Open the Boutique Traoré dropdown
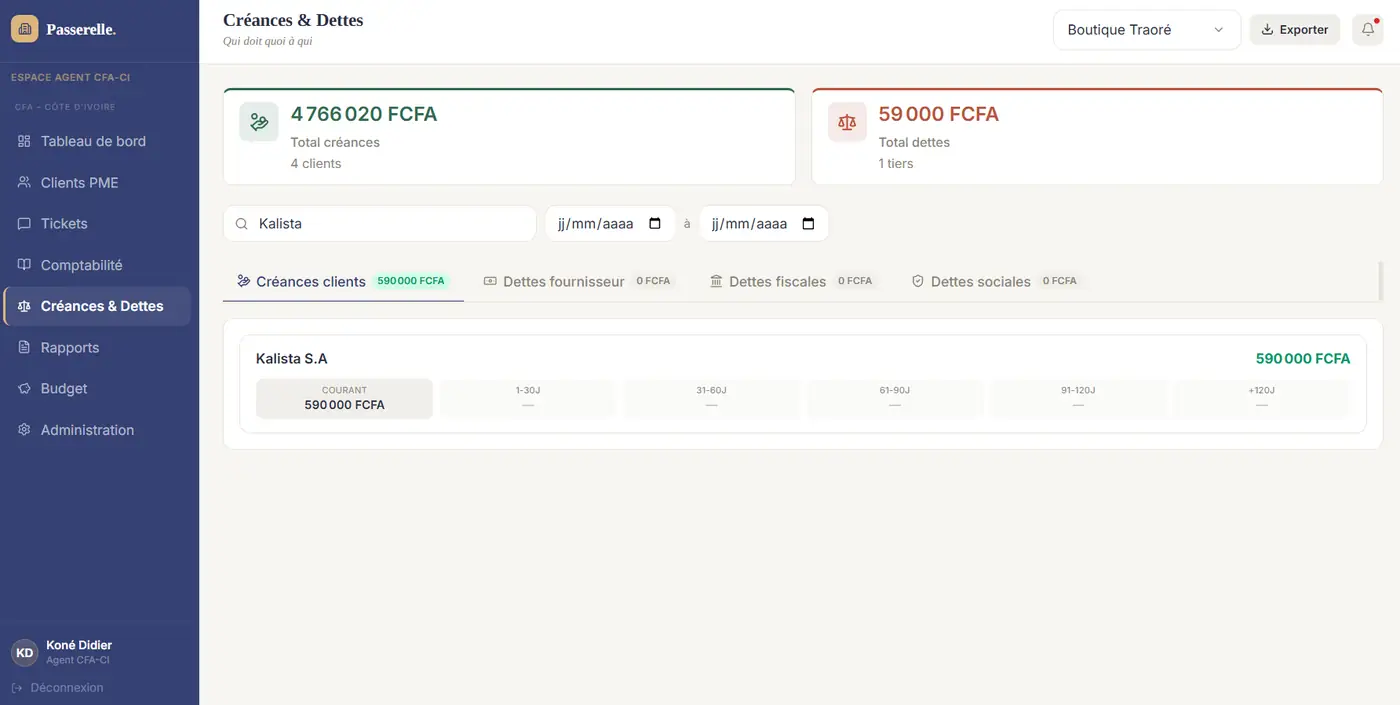1400x705 pixels. (x=1147, y=30)
